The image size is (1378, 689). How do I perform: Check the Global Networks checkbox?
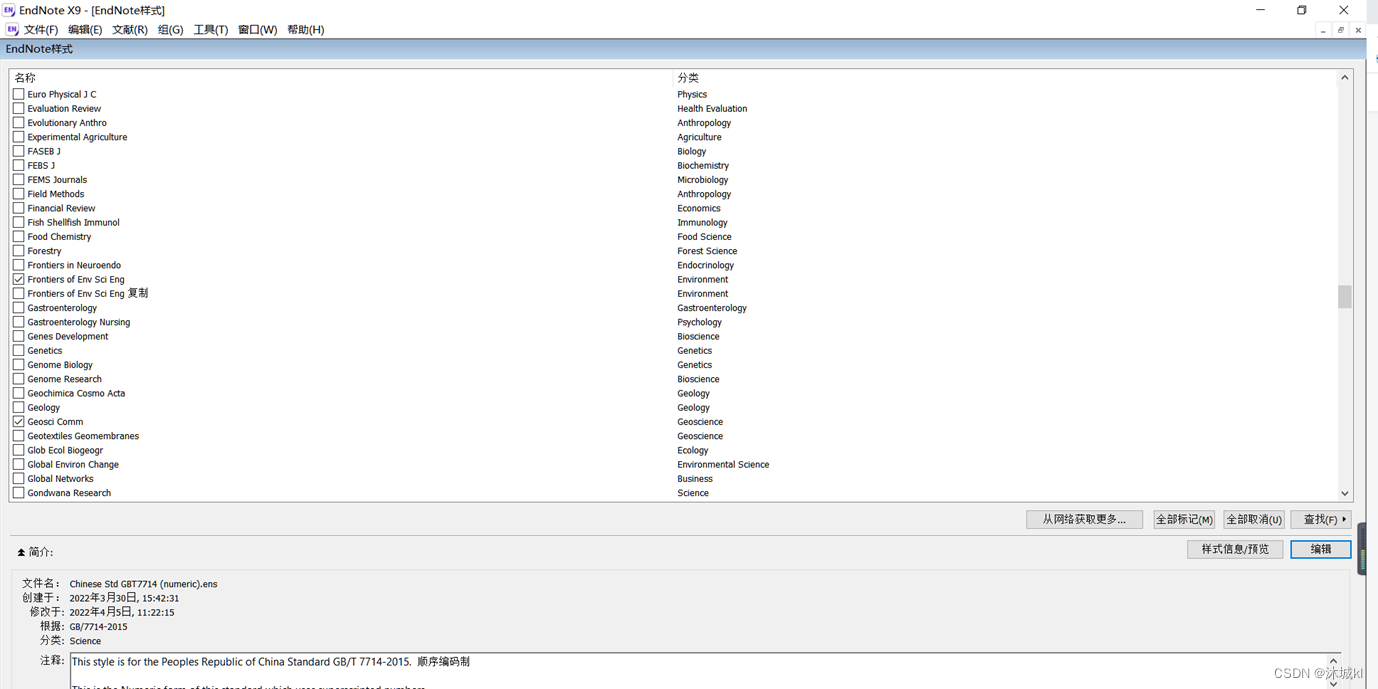point(18,478)
